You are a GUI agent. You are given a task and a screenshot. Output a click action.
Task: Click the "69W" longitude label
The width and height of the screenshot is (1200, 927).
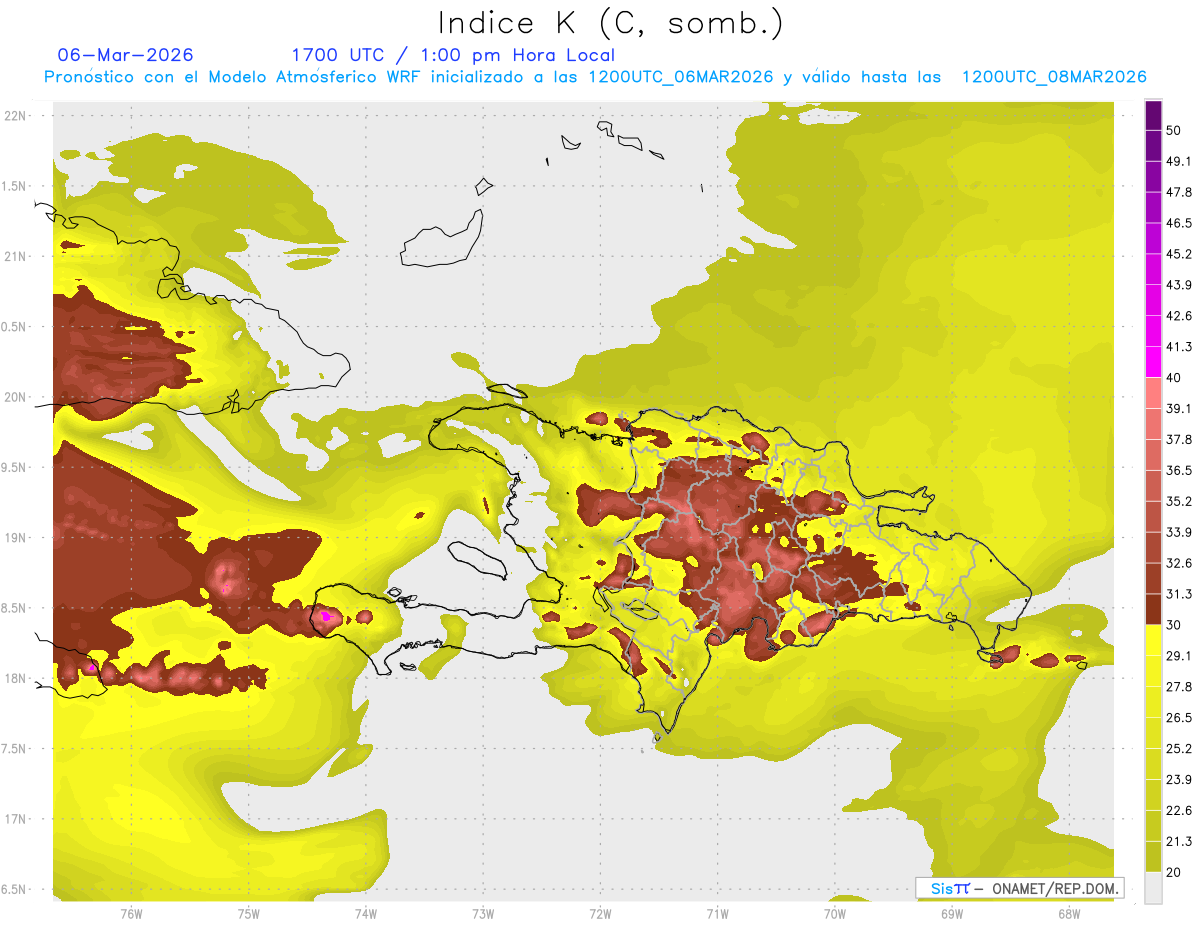[952, 913]
